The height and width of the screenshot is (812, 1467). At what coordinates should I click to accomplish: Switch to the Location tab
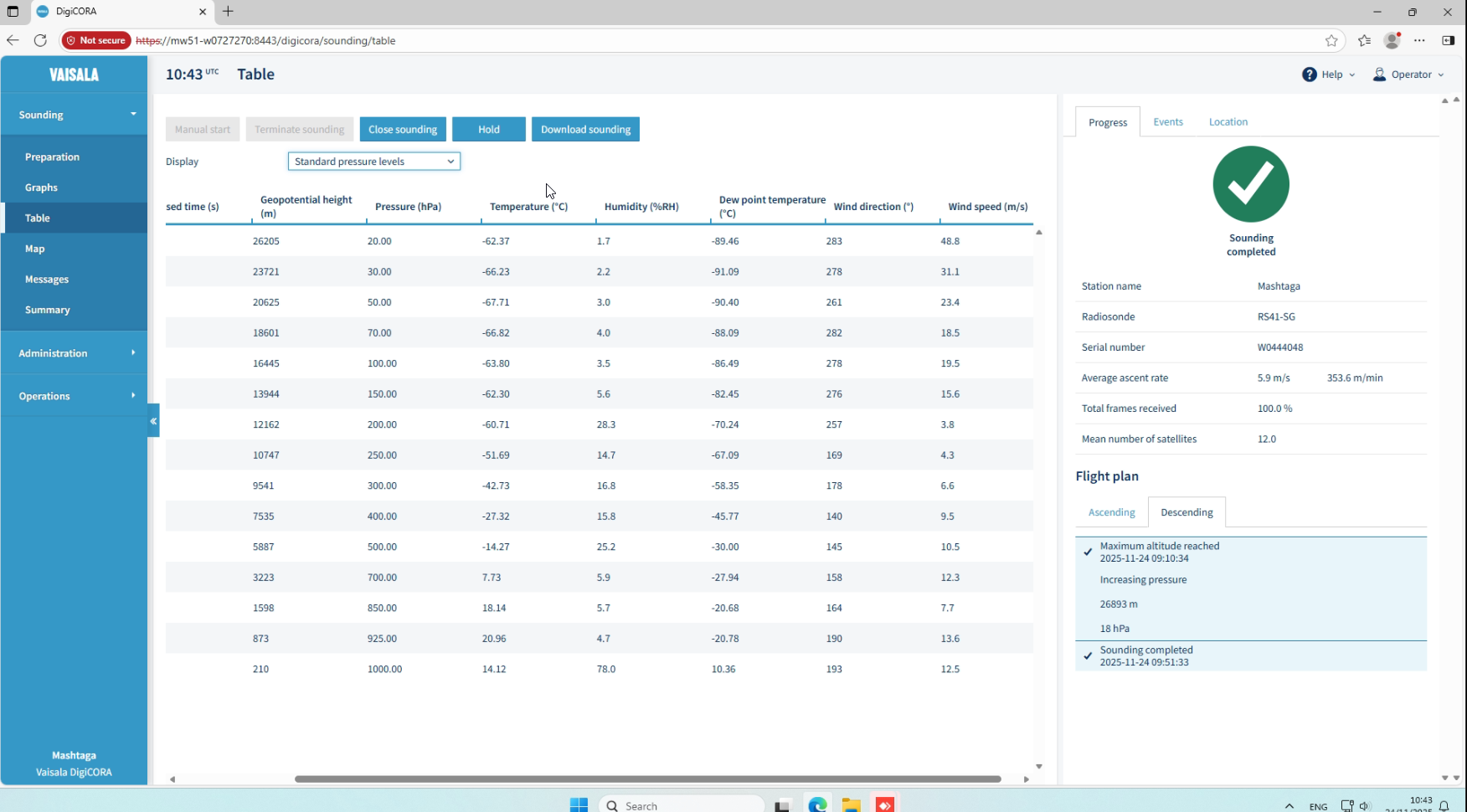[1228, 122]
